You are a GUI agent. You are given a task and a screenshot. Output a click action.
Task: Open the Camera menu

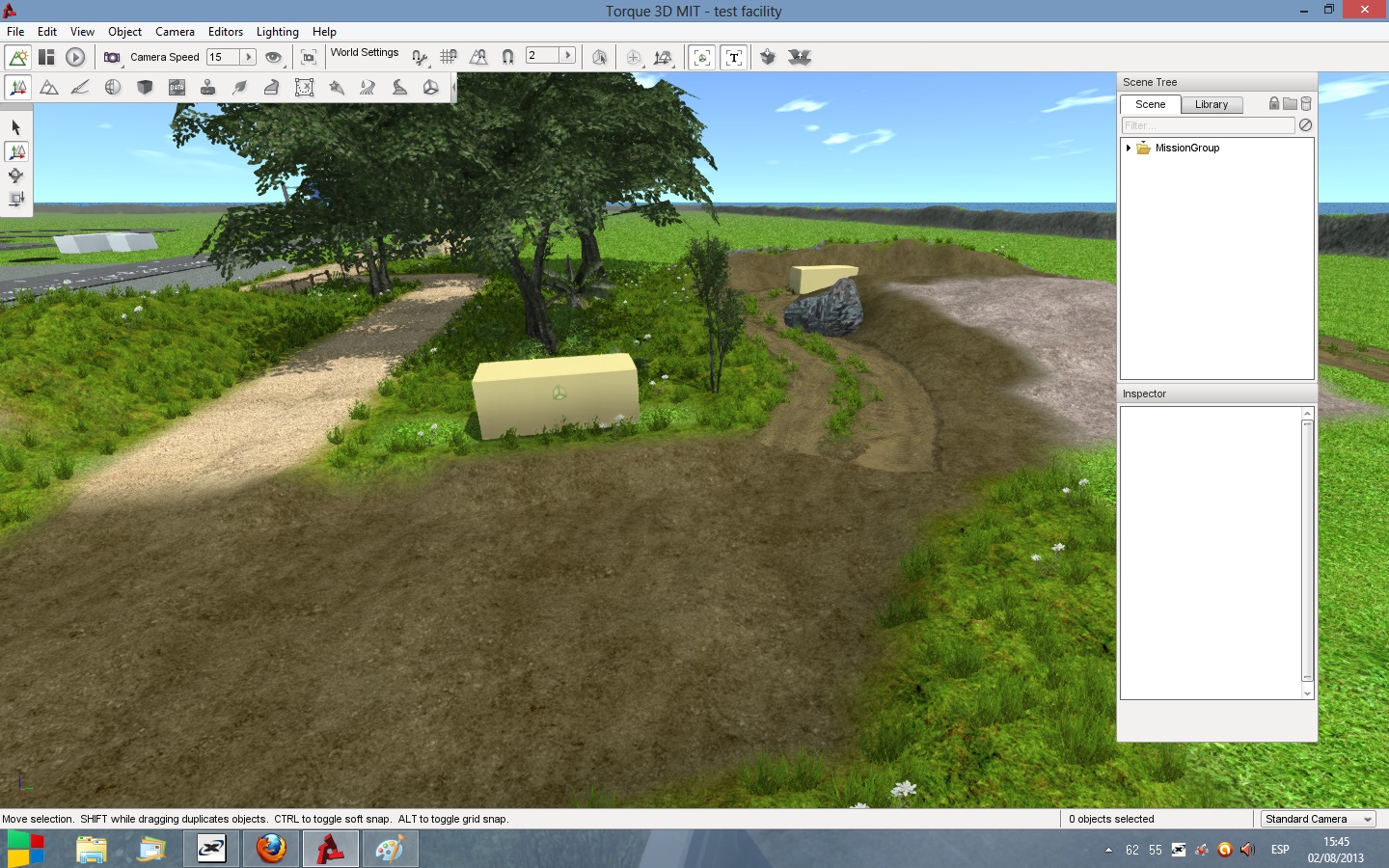175,32
